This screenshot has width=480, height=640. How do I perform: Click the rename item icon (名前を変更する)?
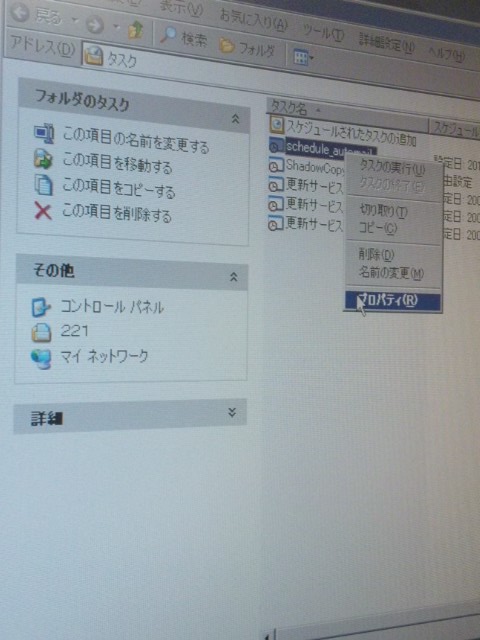(x=44, y=133)
